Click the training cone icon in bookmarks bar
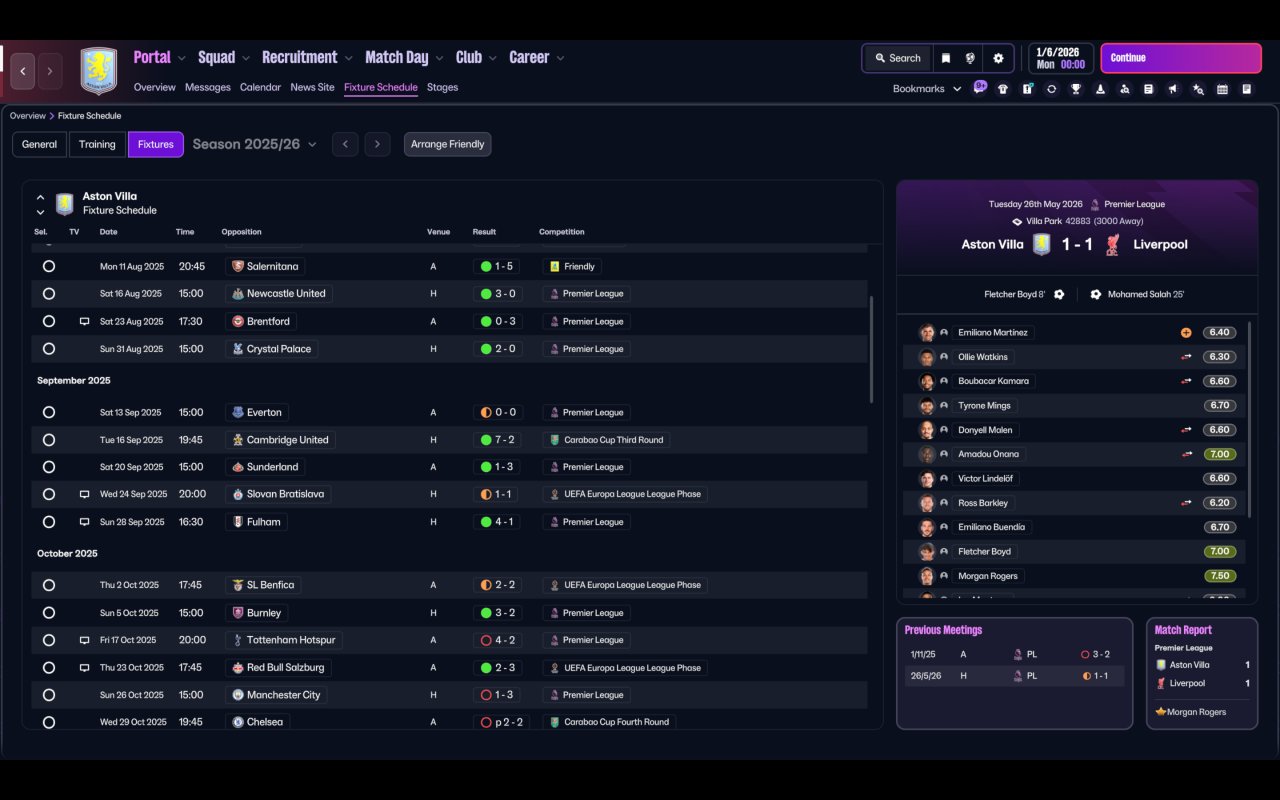The width and height of the screenshot is (1280, 800). [1100, 89]
